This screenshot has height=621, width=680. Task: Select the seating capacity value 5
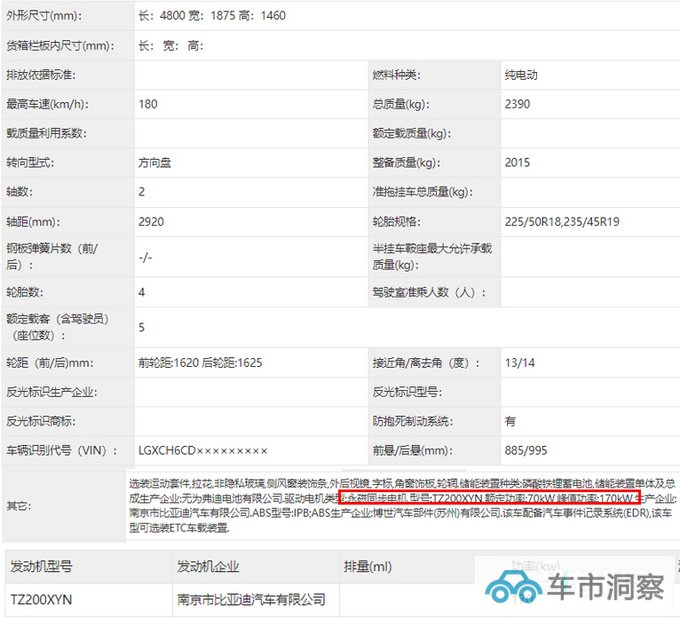click(142, 327)
